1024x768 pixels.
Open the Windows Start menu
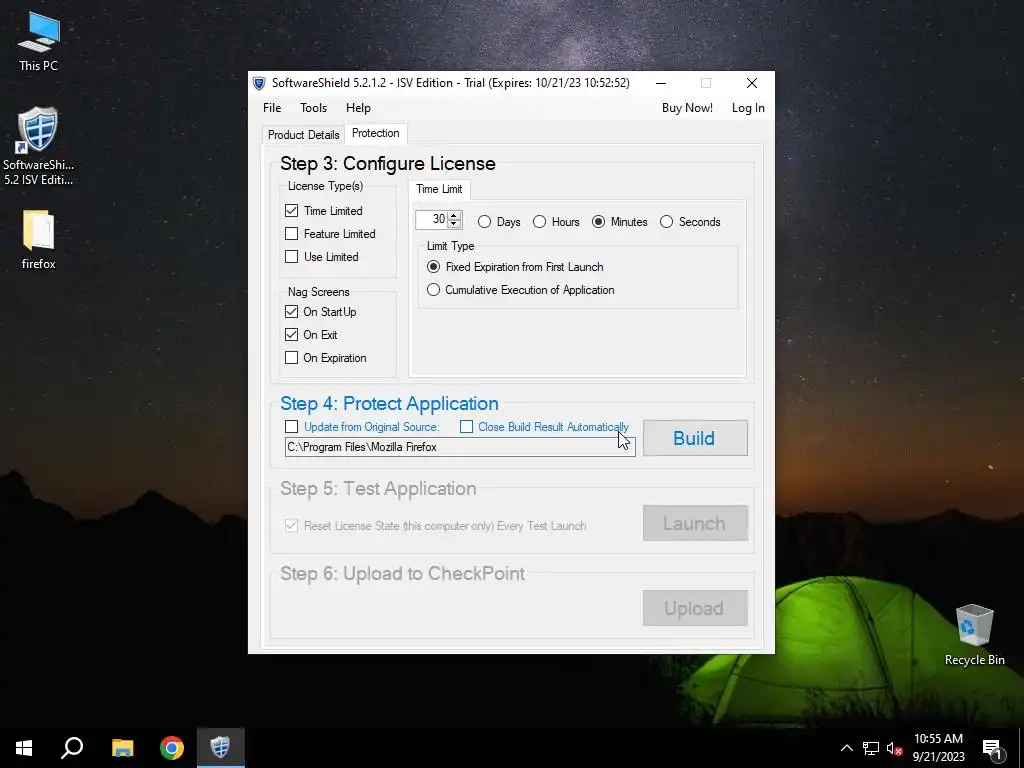(24, 748)
